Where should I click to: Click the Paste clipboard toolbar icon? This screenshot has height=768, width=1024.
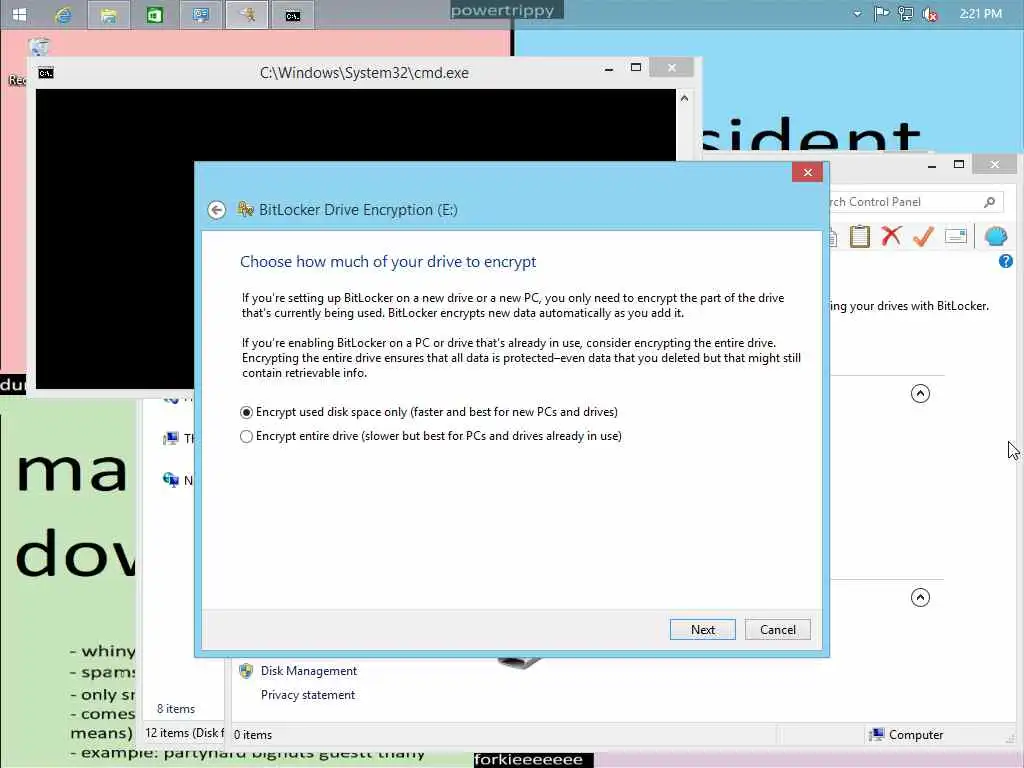859,236
